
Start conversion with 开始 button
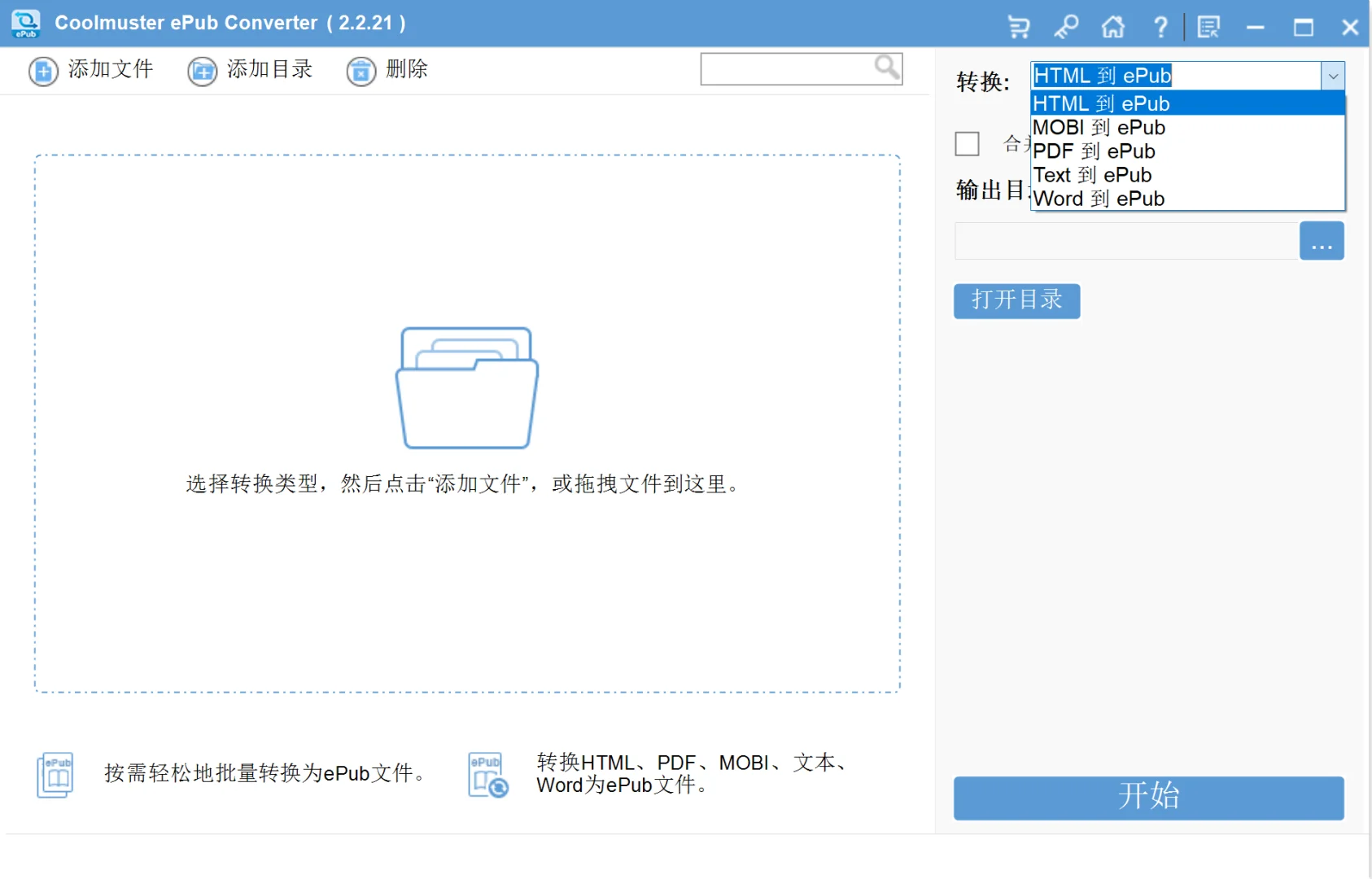click(x=1148, y=798)
